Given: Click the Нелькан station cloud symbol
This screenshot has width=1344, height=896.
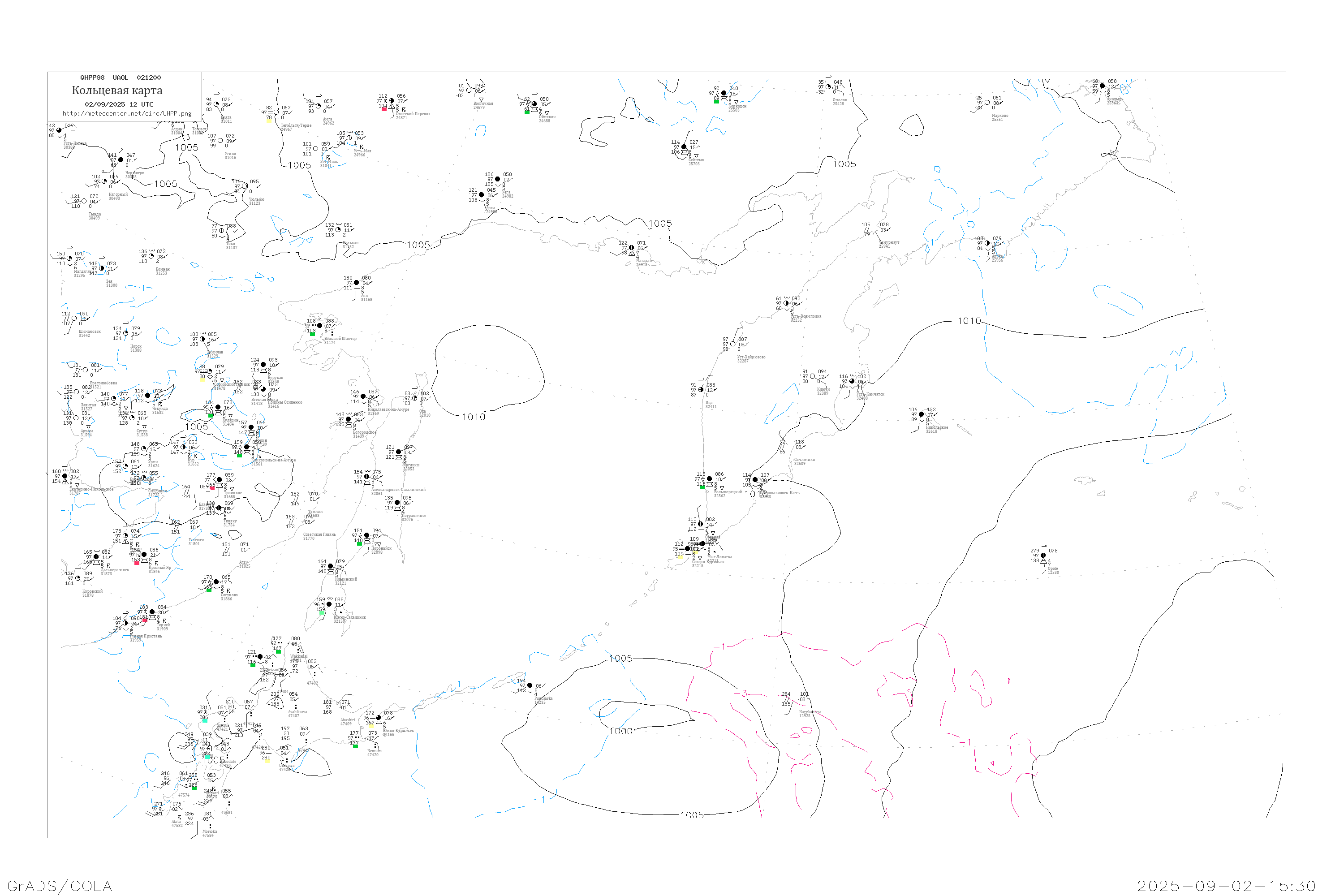Looking at the screenshot, I should coord(338,230).
